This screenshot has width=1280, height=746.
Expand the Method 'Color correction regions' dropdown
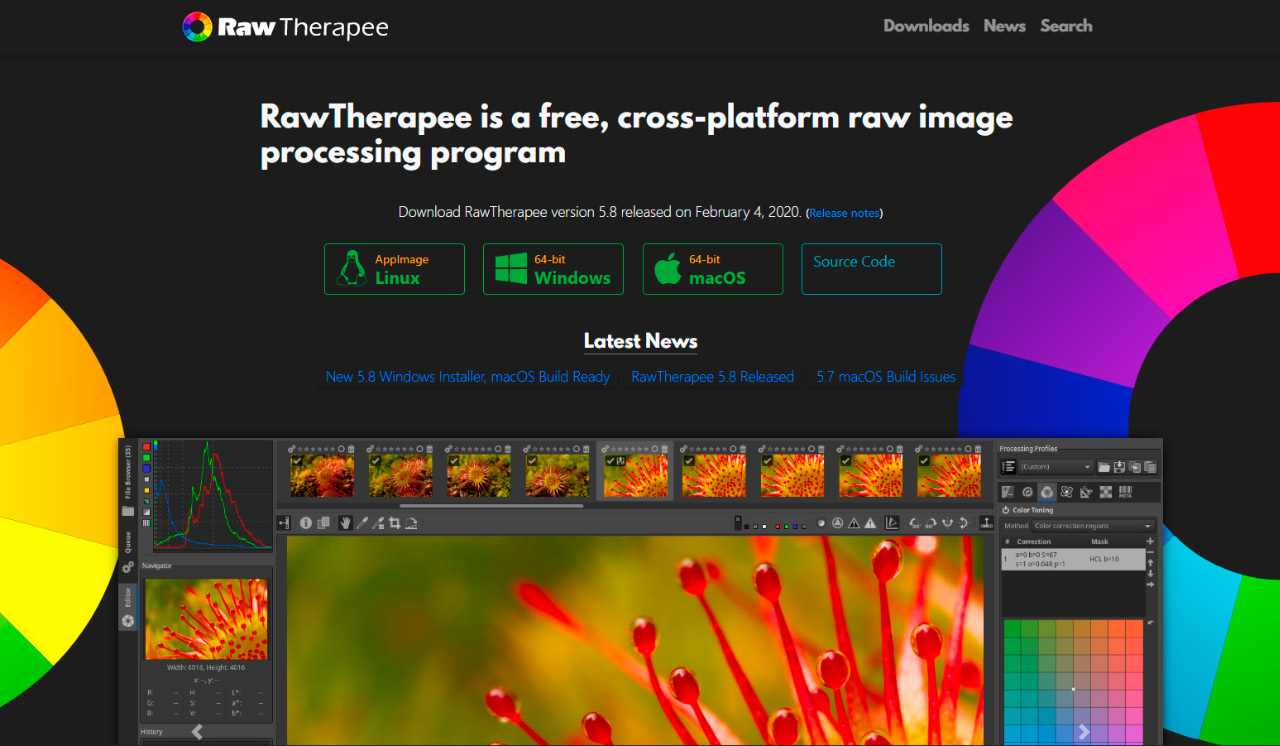click(1093, 526)
